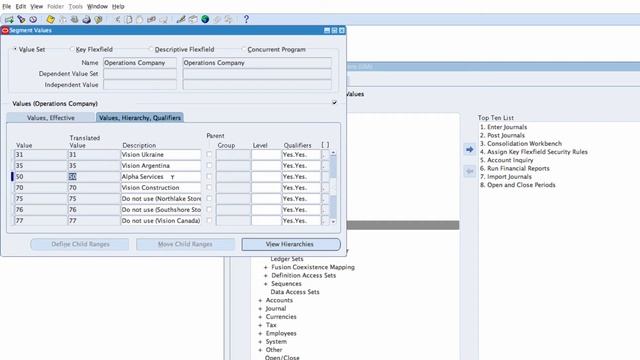Click the Window Help question mark icon

(246, 19)
